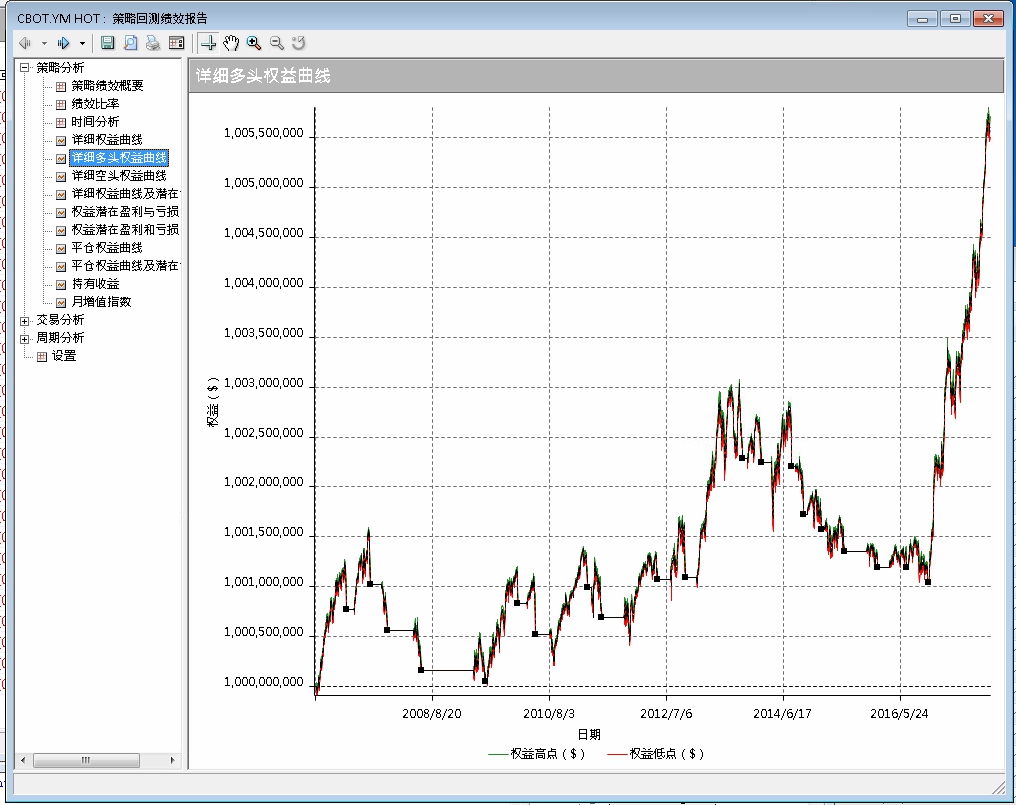Click the printer icon in toolbar

click(x=153, y=43)
